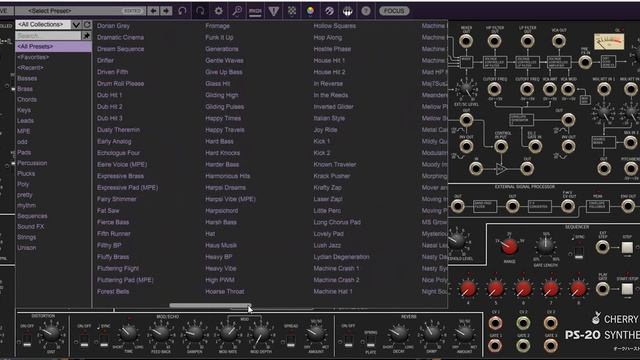640x360 pixels.
Task: Toggle Mod/Echo On/Off switch
Action: click(84, 340)
